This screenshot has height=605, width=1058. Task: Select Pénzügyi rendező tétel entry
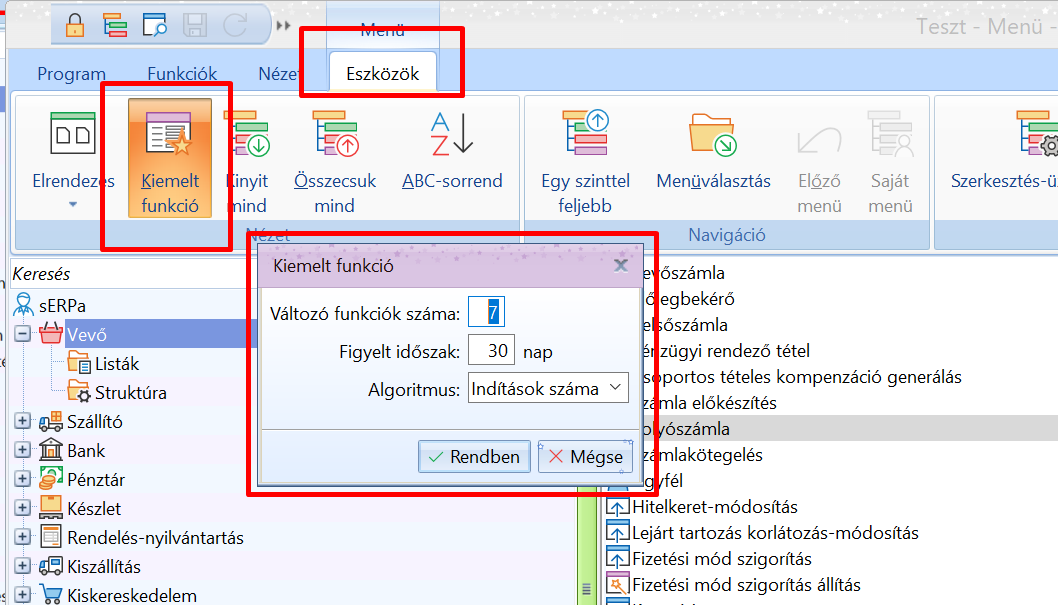pos(725,351)
